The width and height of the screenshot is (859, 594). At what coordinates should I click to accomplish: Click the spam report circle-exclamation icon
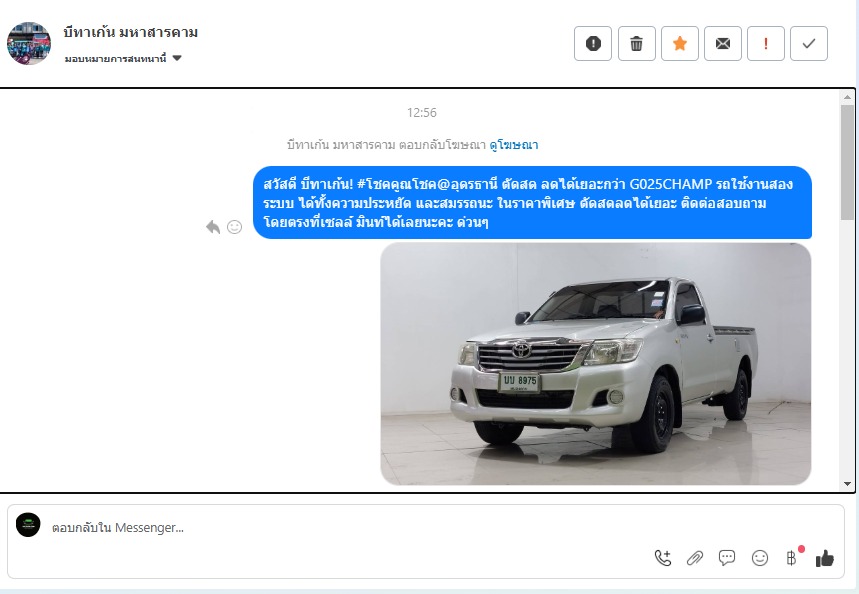point(593,44)
